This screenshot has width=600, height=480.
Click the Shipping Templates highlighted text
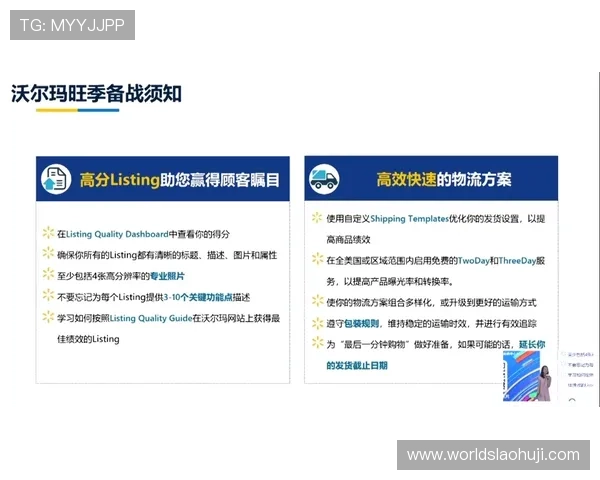tap(409, 219)
